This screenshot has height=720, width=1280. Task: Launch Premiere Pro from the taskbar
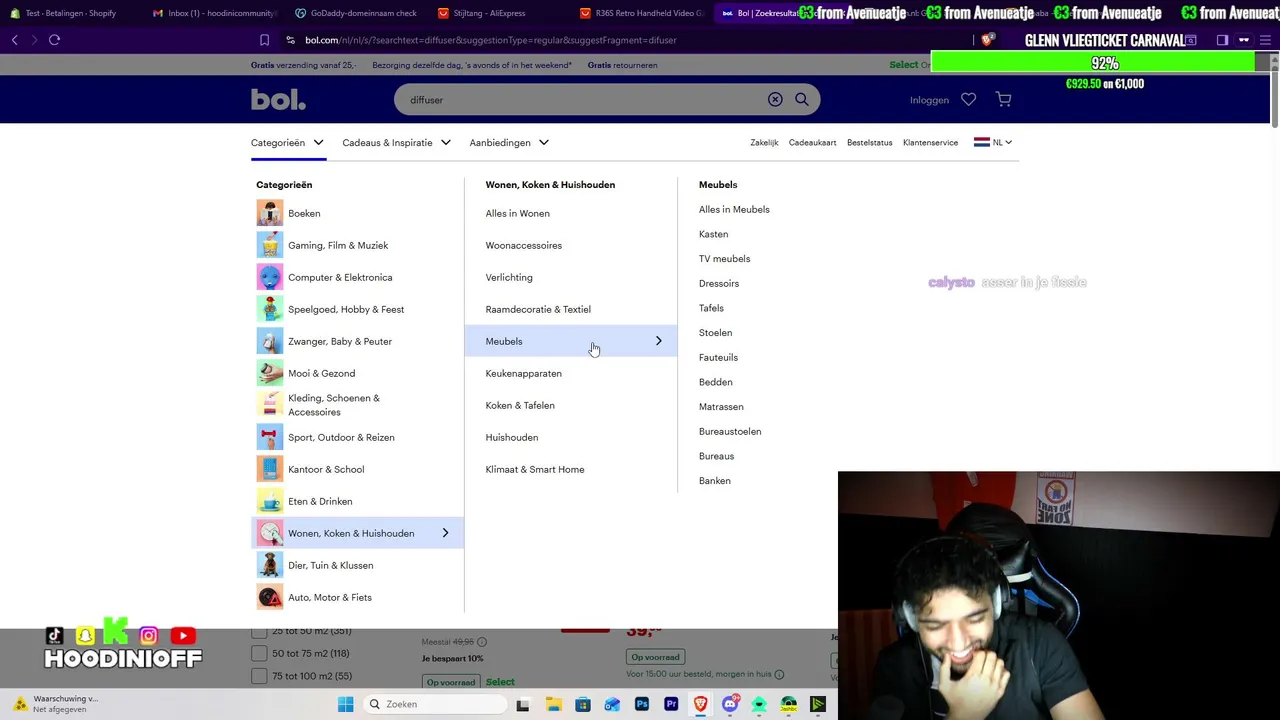pos(671,704)
